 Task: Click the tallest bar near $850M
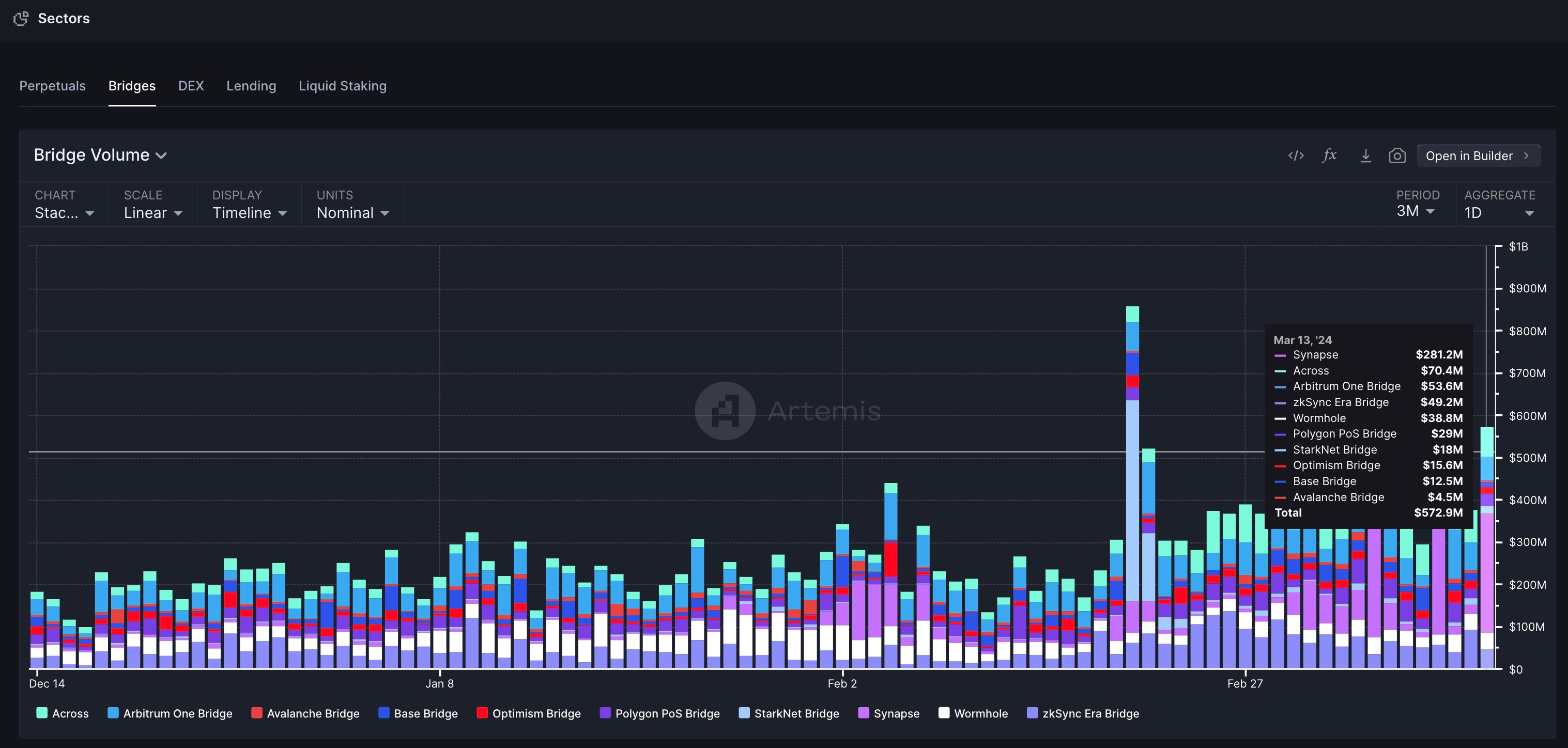(1132, 487)
